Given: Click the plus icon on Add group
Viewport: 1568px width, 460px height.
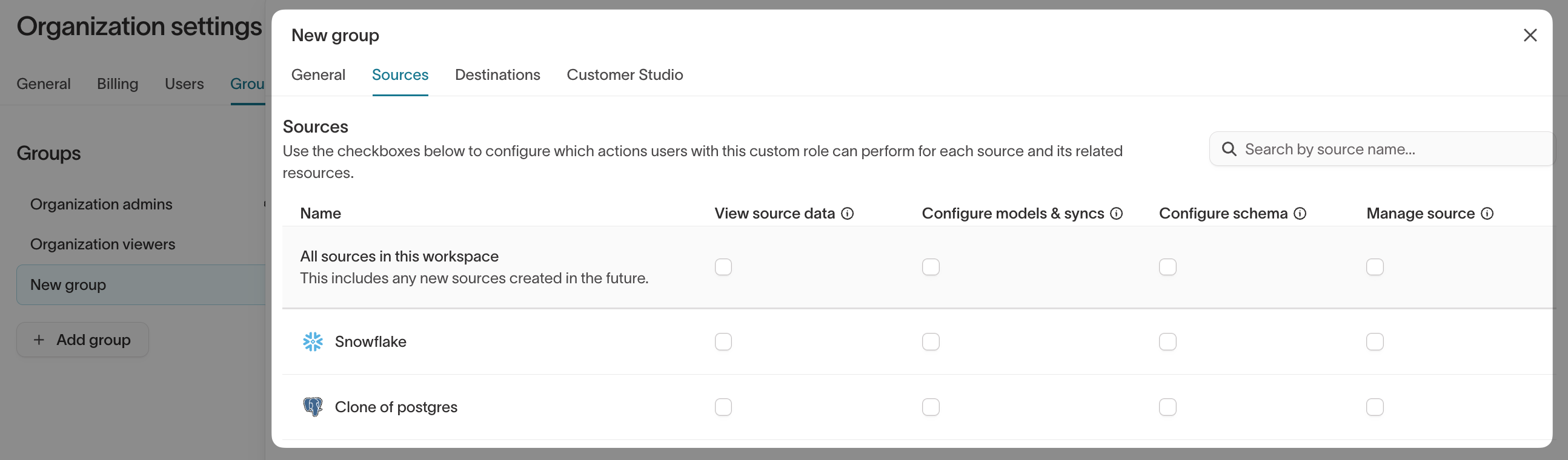Looking at the screenshot, I should (39, 340).
